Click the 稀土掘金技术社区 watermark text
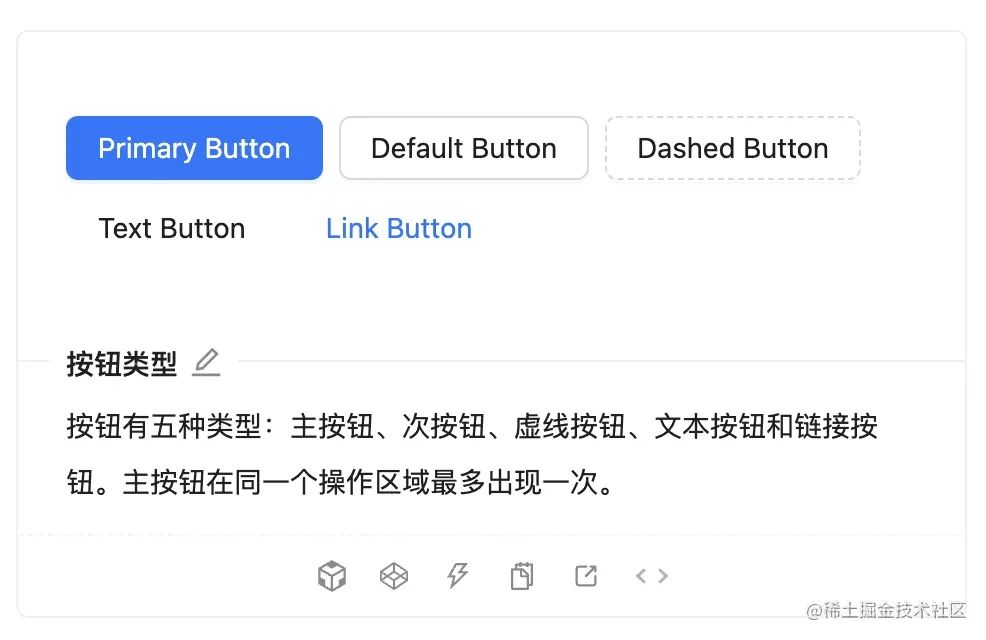The width and height of the screenshot is (986, 640). coord(886,610)
